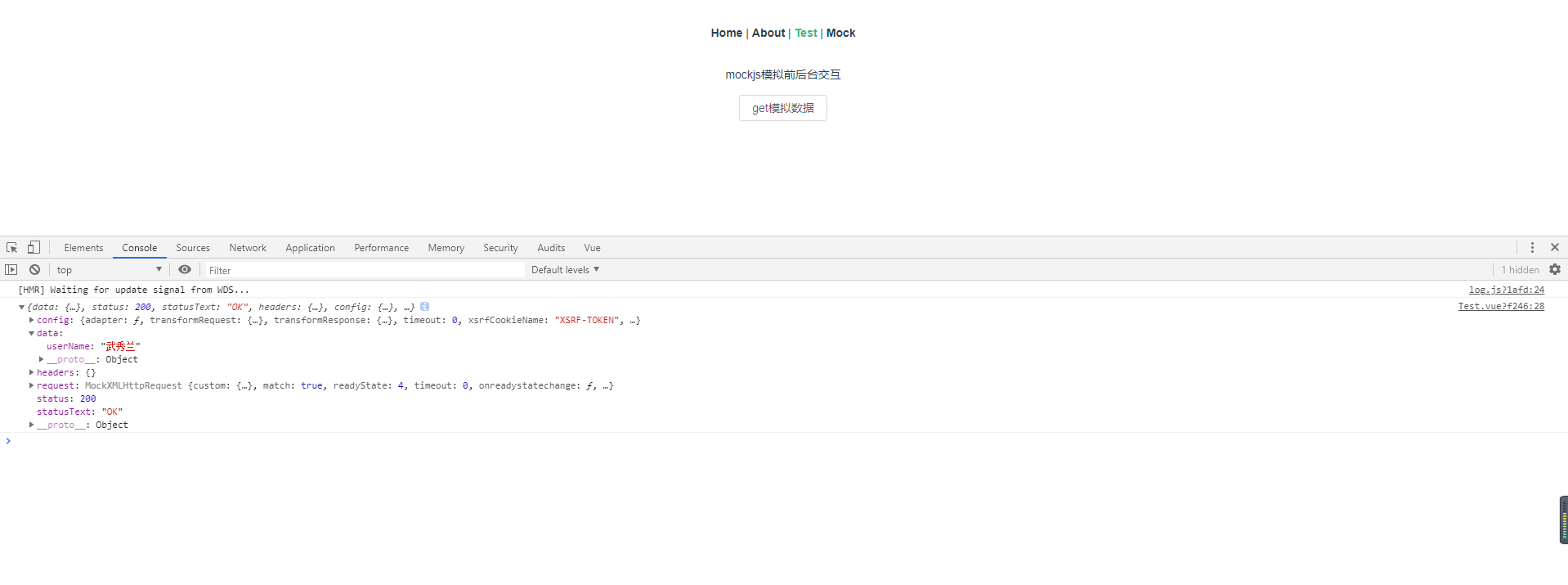Focus the console Filter input
Viewport: 1568px width, 585px height.
pos(364,270)
